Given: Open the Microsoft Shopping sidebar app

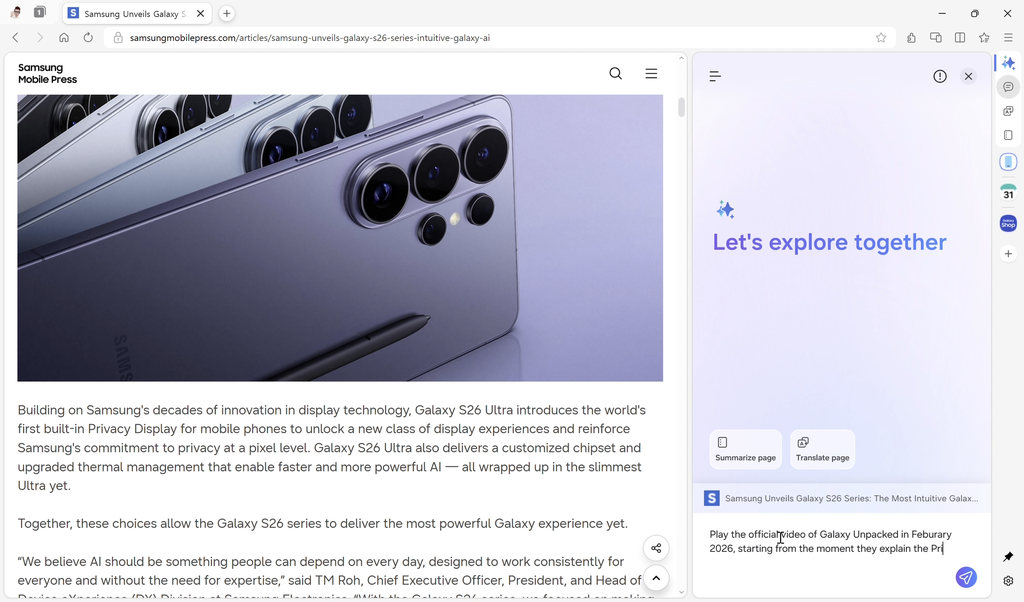Looking at the screenshot, I should (1008, 223).
